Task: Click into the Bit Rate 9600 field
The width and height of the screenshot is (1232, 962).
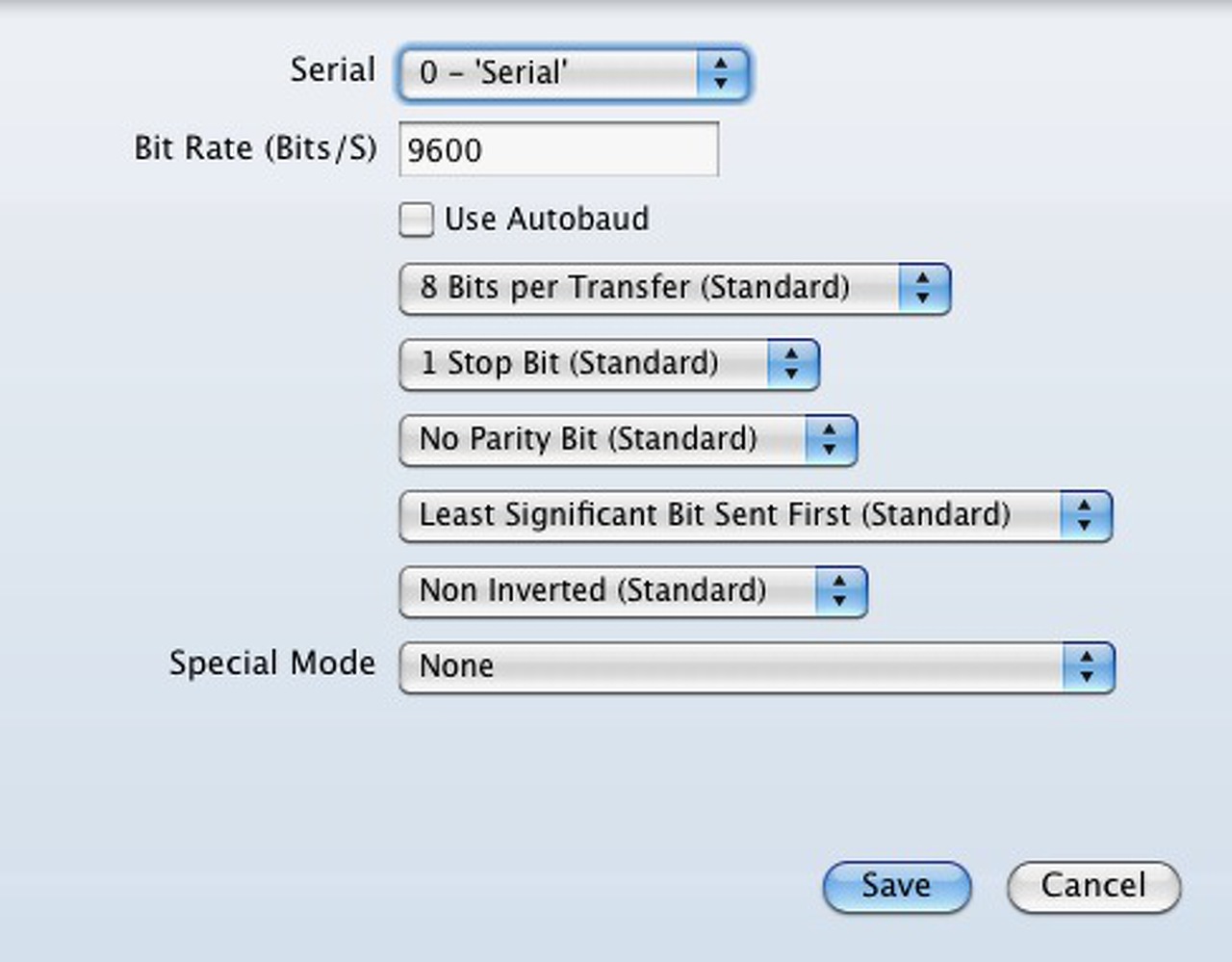Action: click(558, 150)
